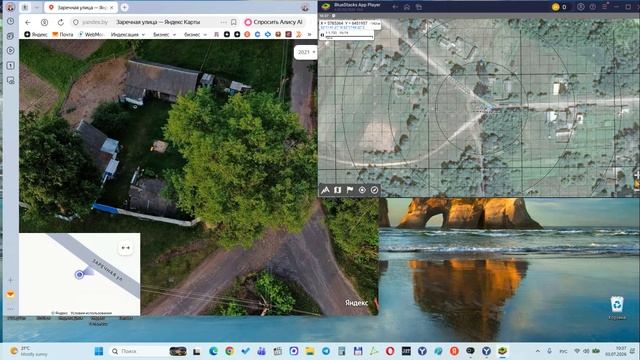Open the WebMoney bookmark
This screenshot has width=640, height=360.
91,35
